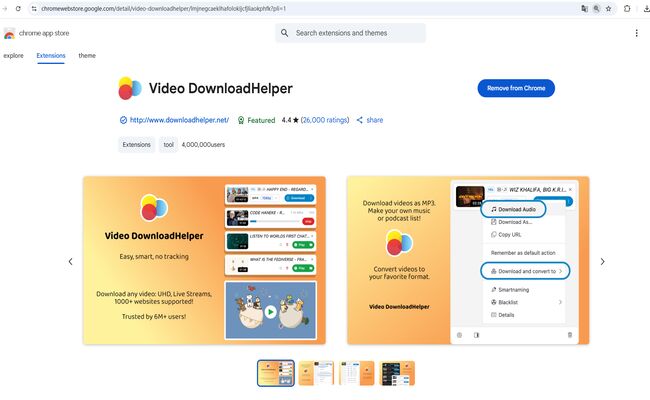Viewport: 650px width, 400px height.
Task: Click the tool category chip
Action: tap(168, 145)
